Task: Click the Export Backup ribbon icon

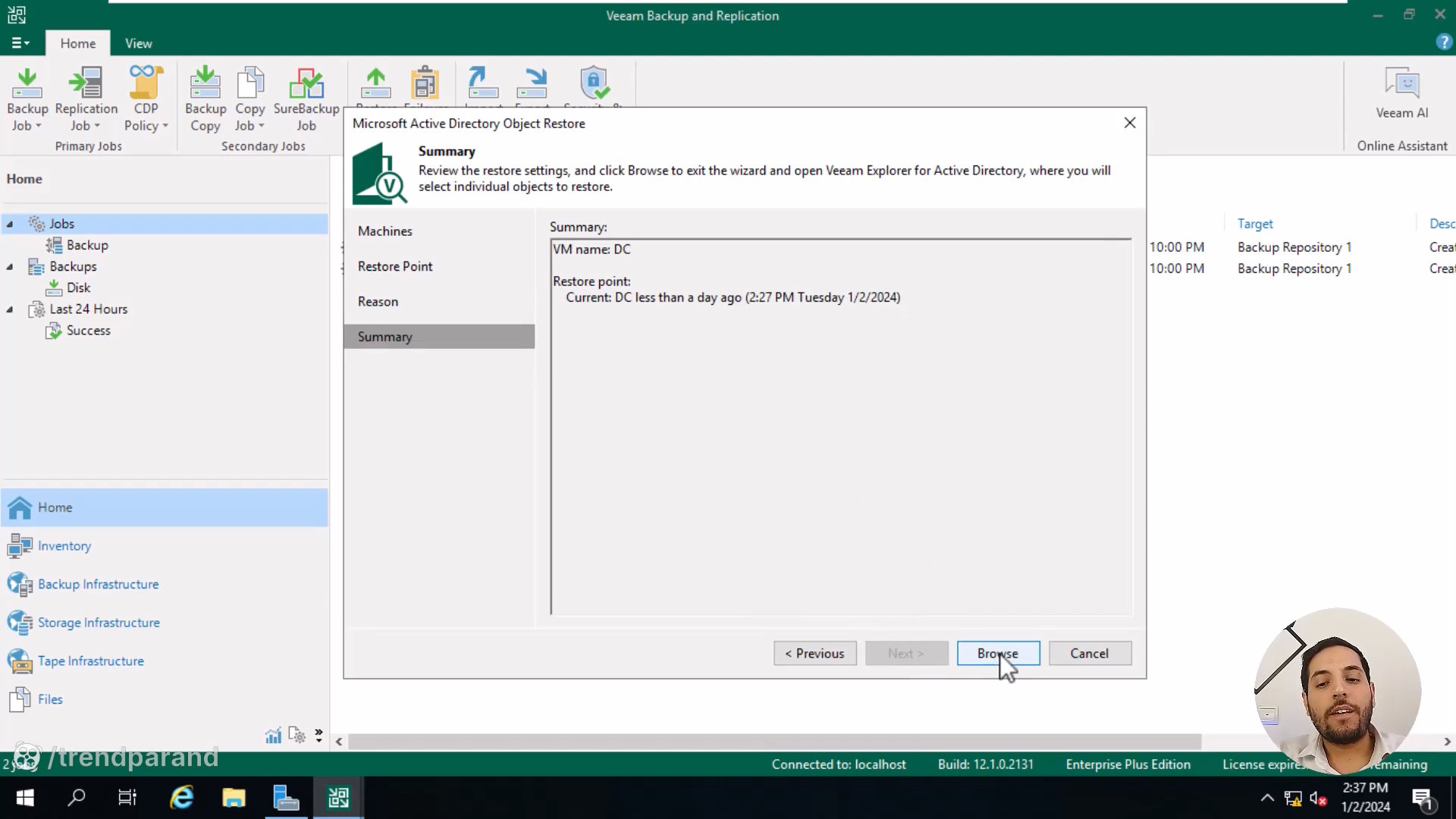Action: [x=532, y=83]
